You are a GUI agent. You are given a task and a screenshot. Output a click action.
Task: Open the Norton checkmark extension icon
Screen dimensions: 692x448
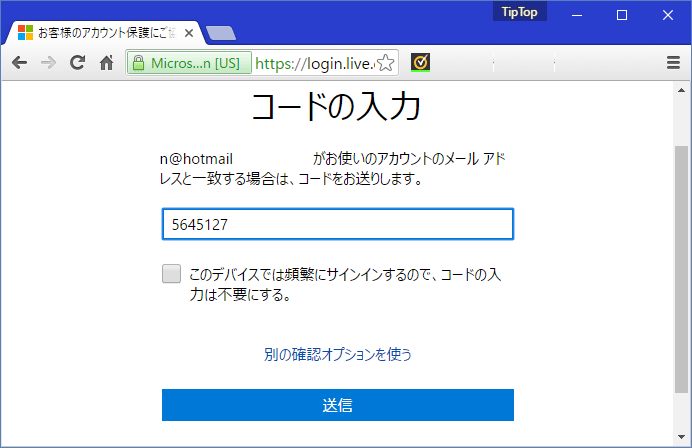[420, 63]
